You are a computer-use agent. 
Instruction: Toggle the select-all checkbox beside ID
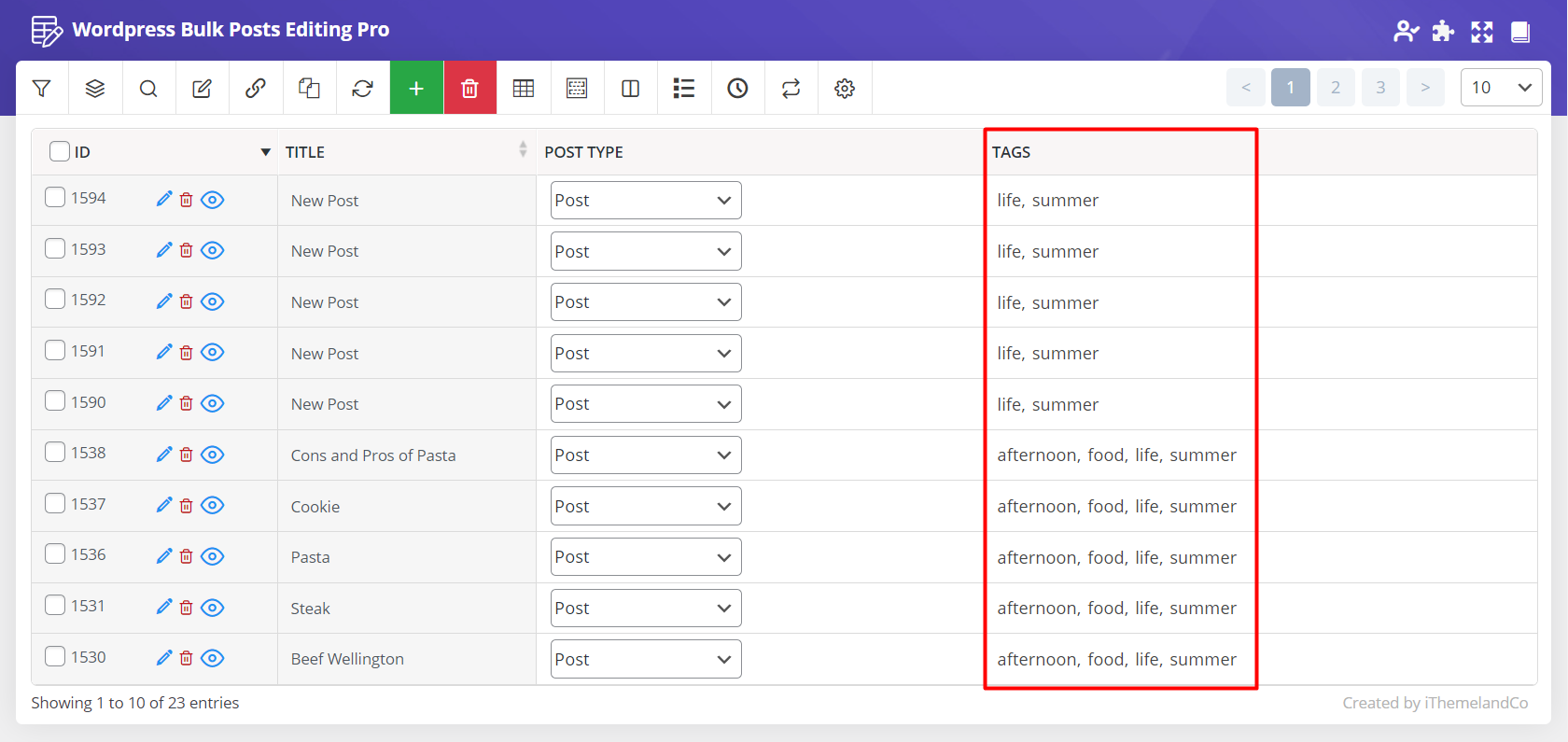[x=60, y=151]
